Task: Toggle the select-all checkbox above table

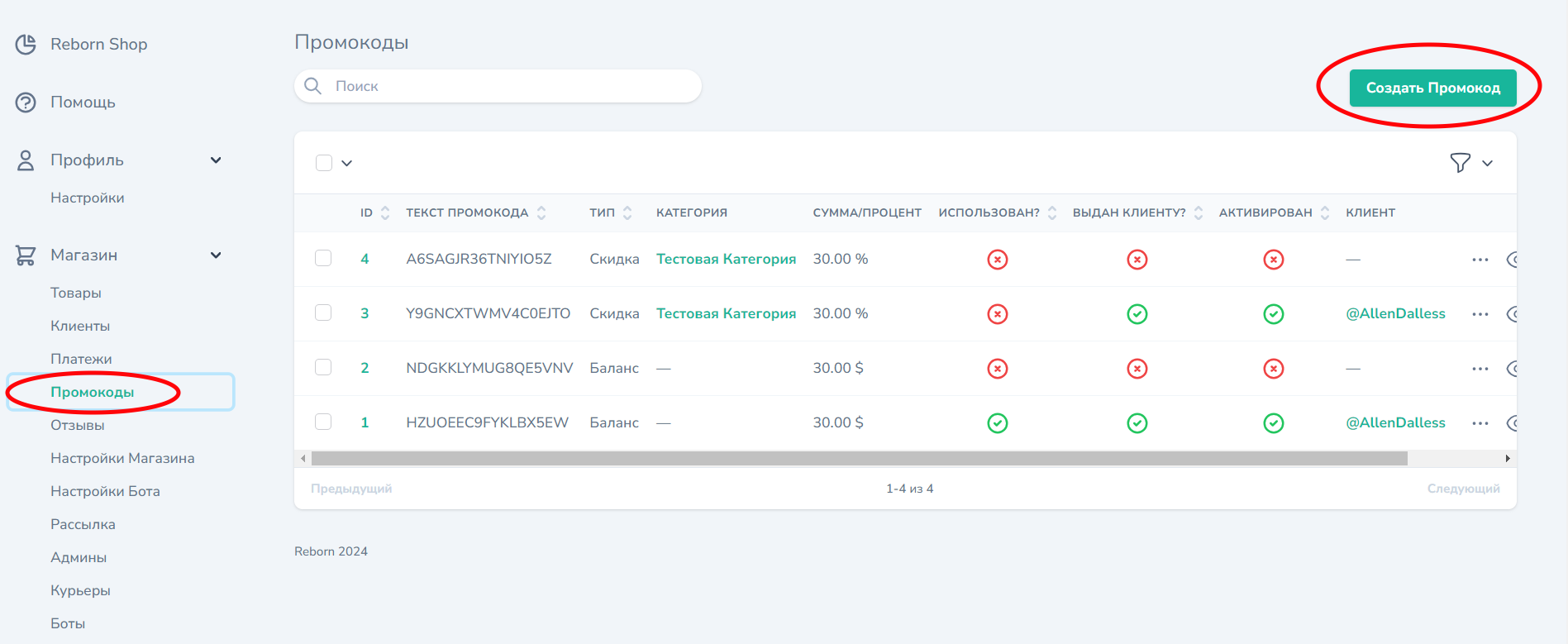Action: tap(324, 163)
